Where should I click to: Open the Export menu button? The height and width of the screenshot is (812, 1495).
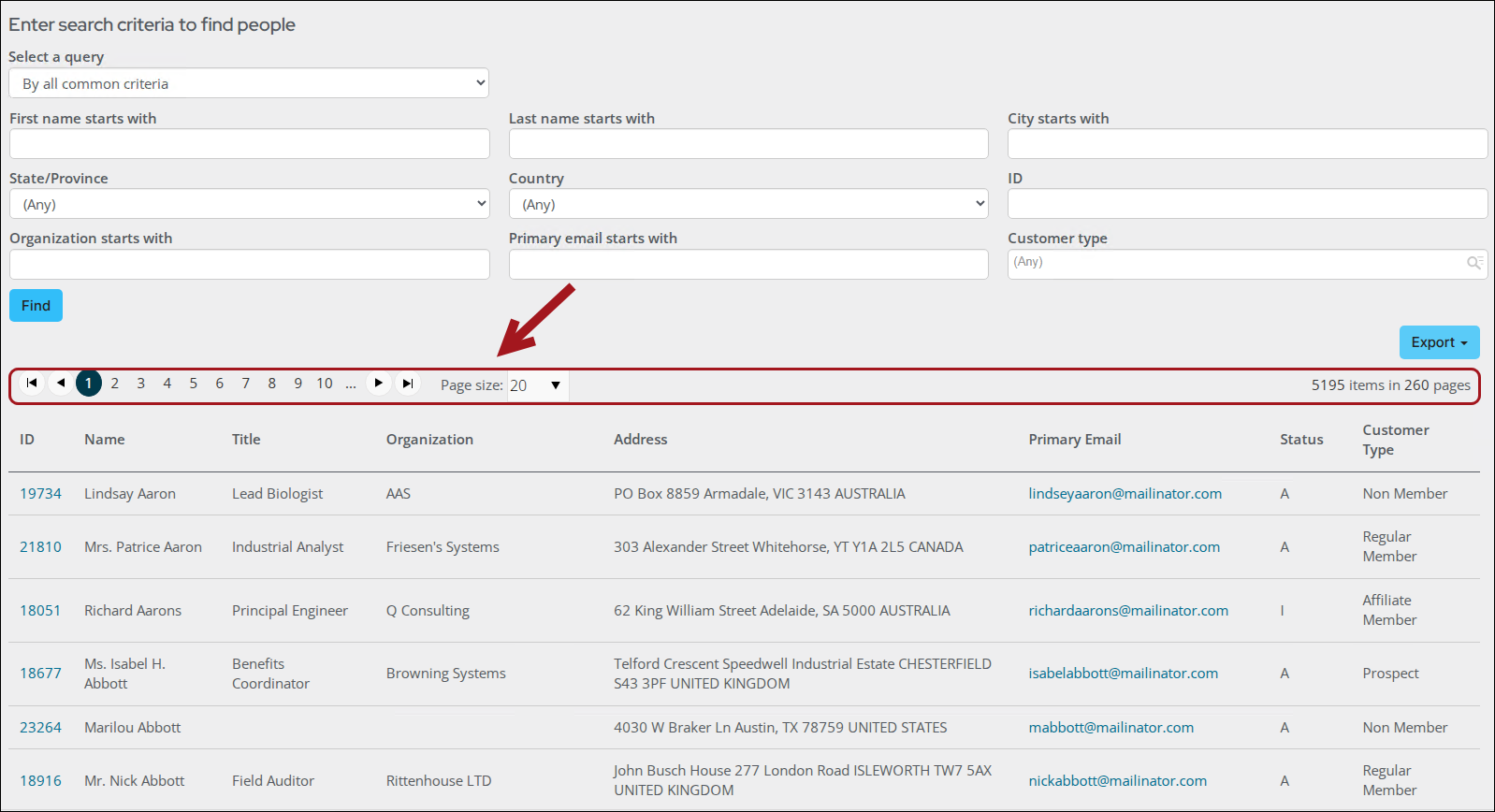pyautogui.click(x=1439, y=342)
